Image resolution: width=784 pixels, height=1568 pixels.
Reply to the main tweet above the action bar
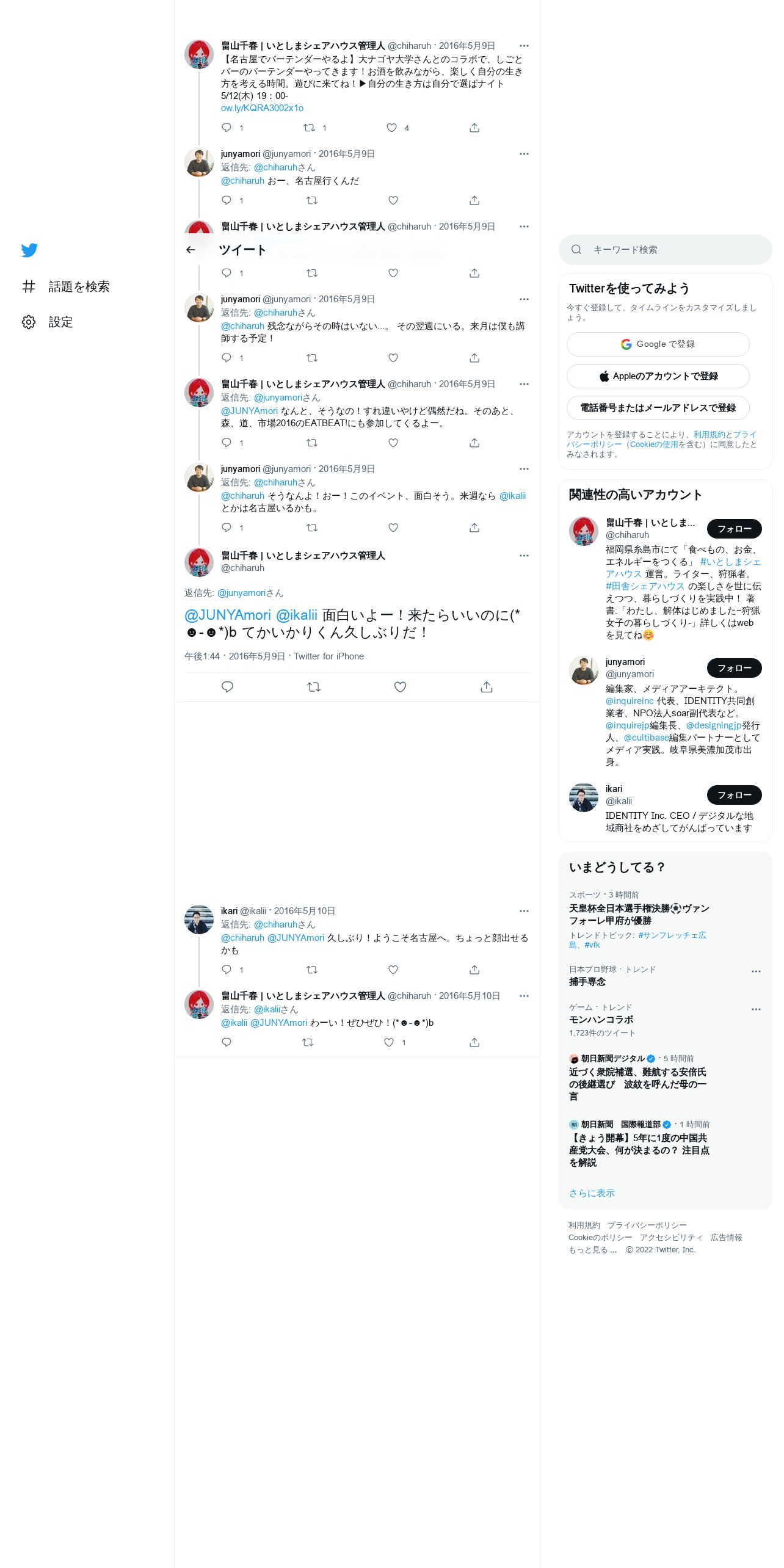[x=227, y=687]
